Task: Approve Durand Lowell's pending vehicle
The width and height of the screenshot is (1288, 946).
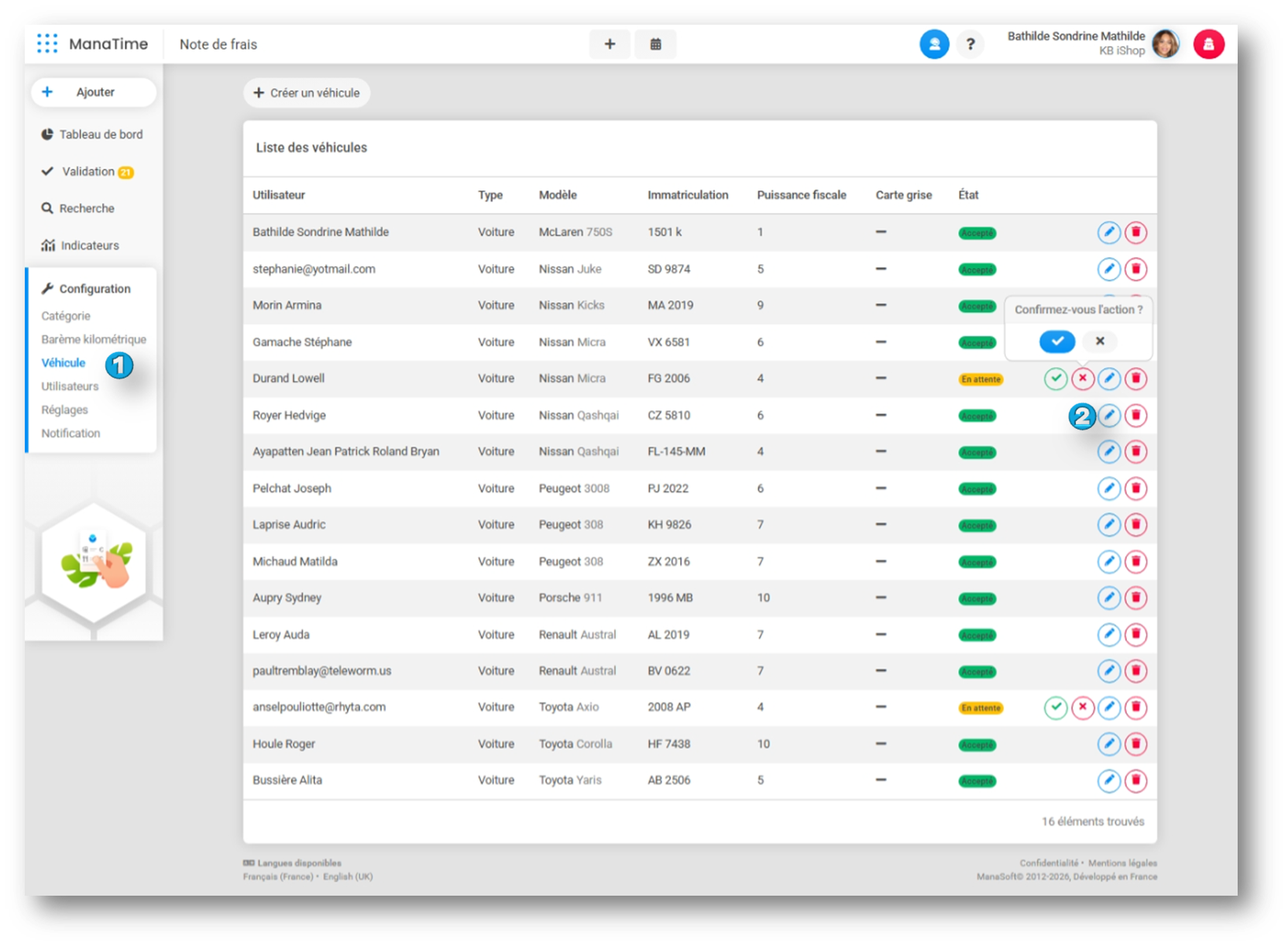Action: tap(1055, 379)
